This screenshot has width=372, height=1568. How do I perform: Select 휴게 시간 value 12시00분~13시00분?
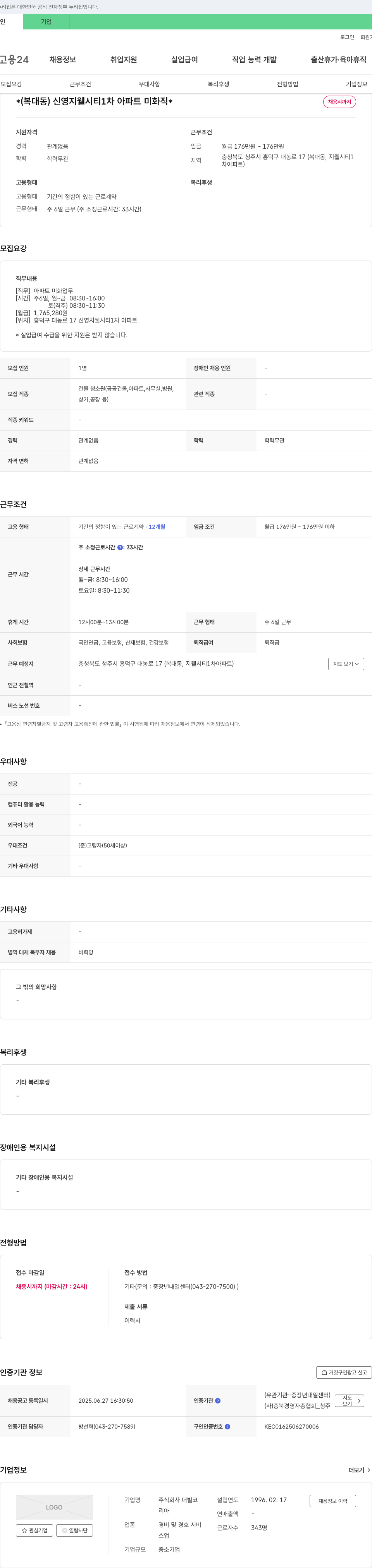tap(103, 622)
